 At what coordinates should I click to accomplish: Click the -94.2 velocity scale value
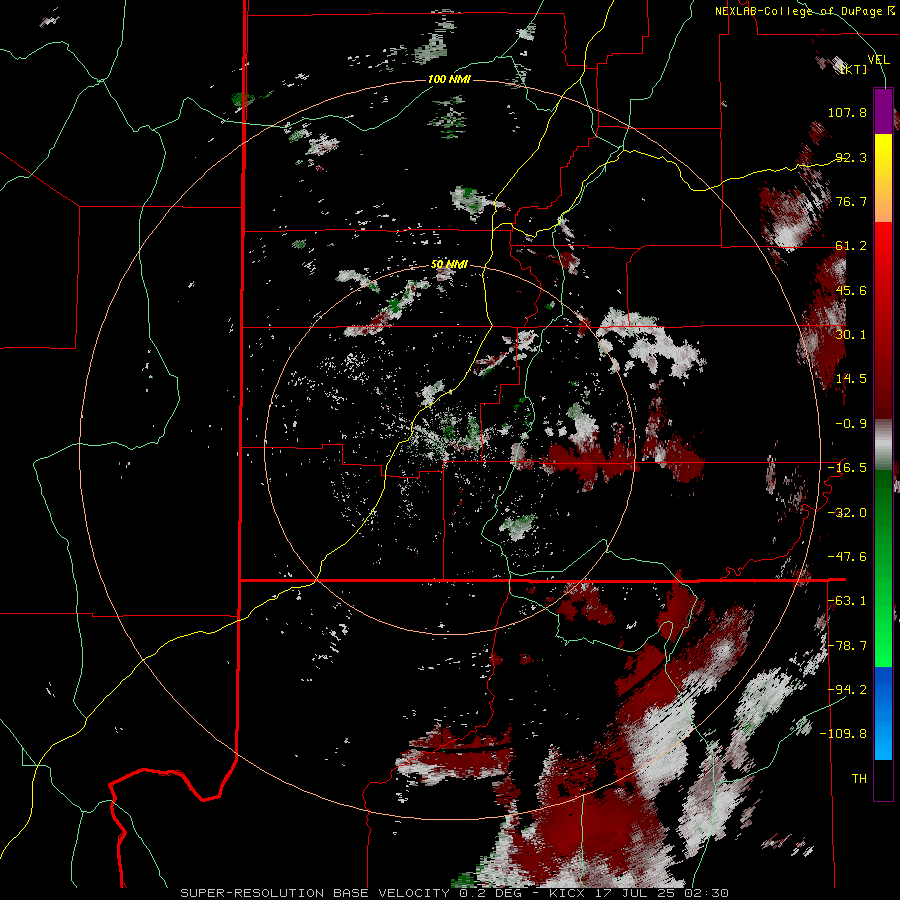point(847,689)
